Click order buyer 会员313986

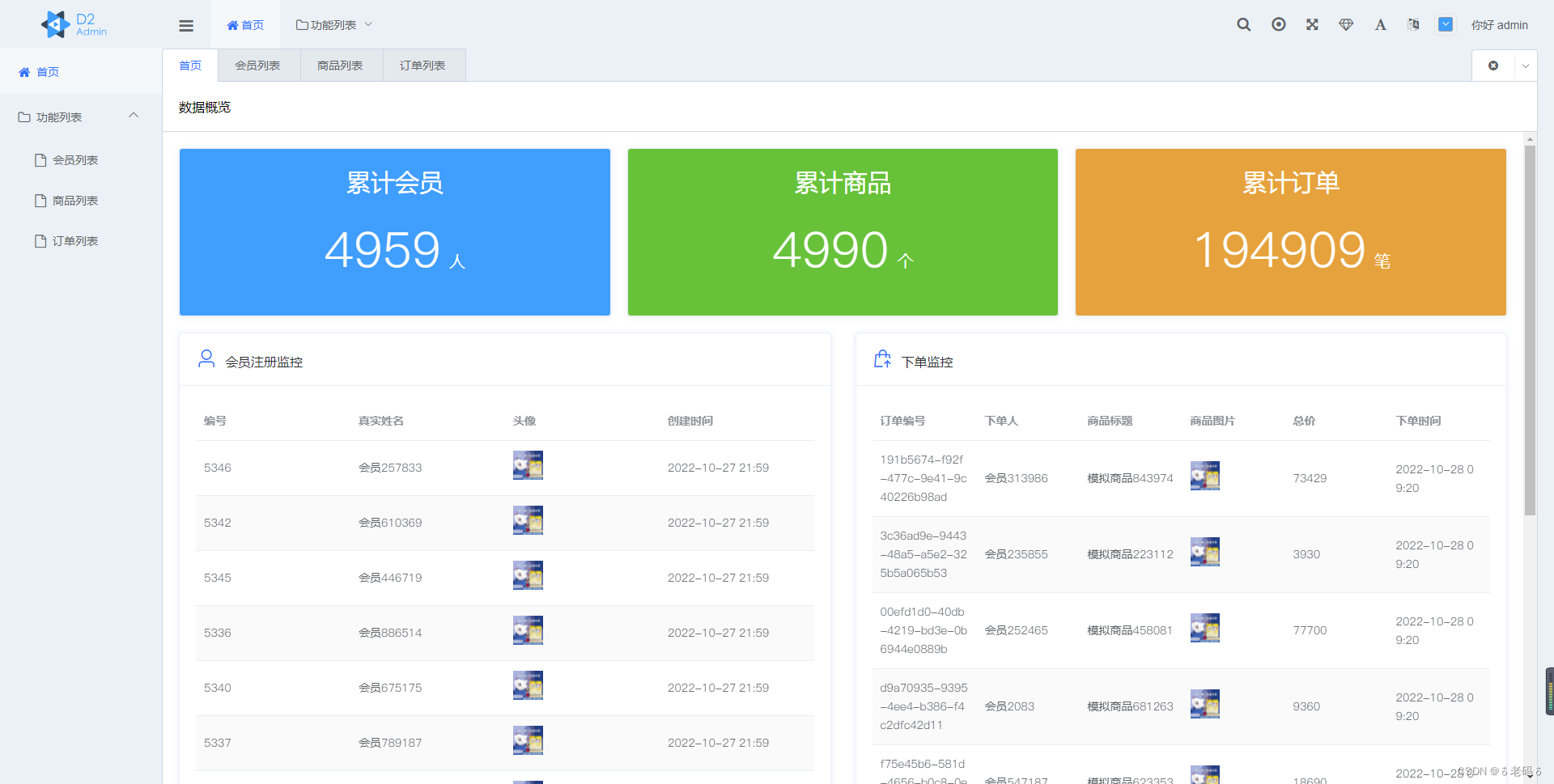pyautogui.click(x=1016, y=478)
